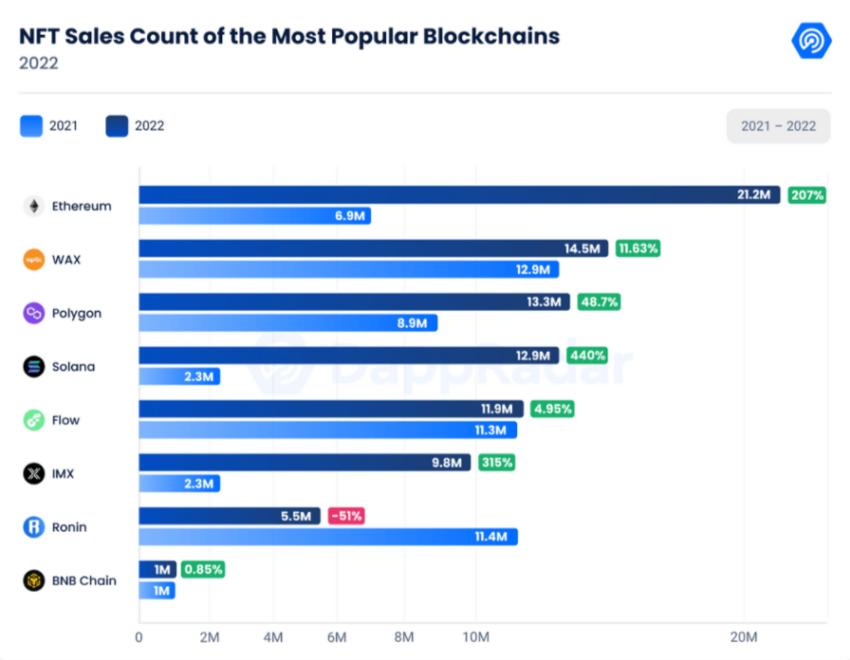Click the purple Polygon icon

pyautogui.click(x=34, y=313)
